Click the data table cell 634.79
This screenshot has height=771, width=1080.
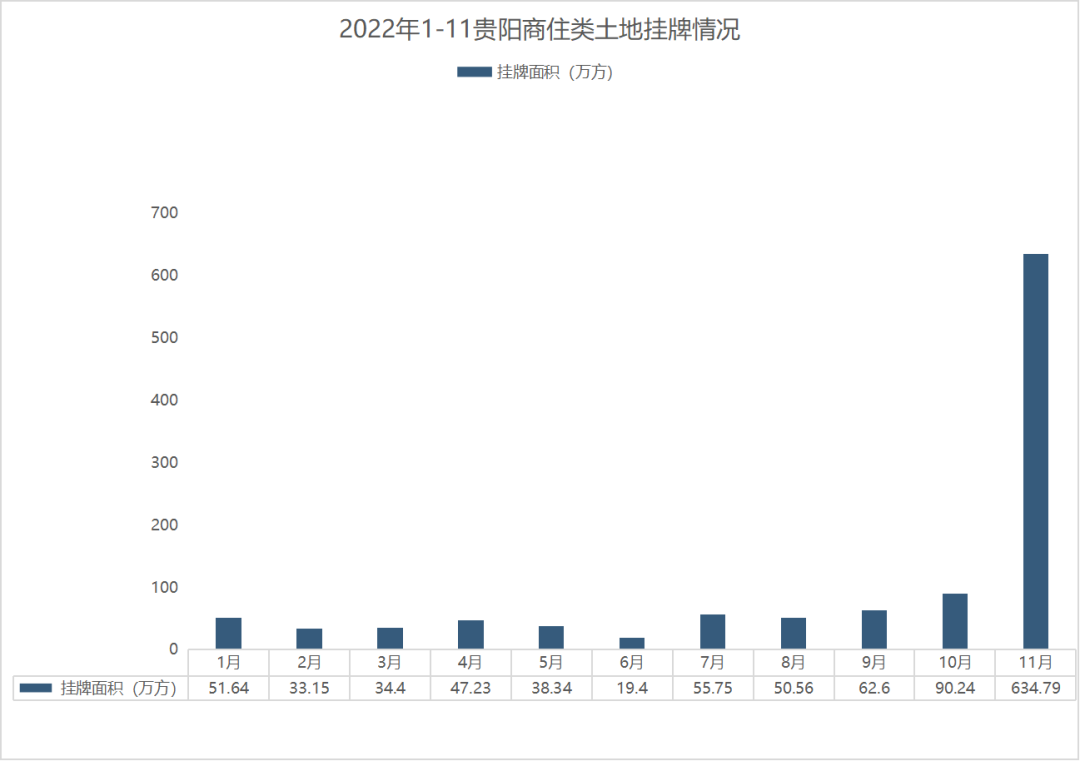[1035, 688]
